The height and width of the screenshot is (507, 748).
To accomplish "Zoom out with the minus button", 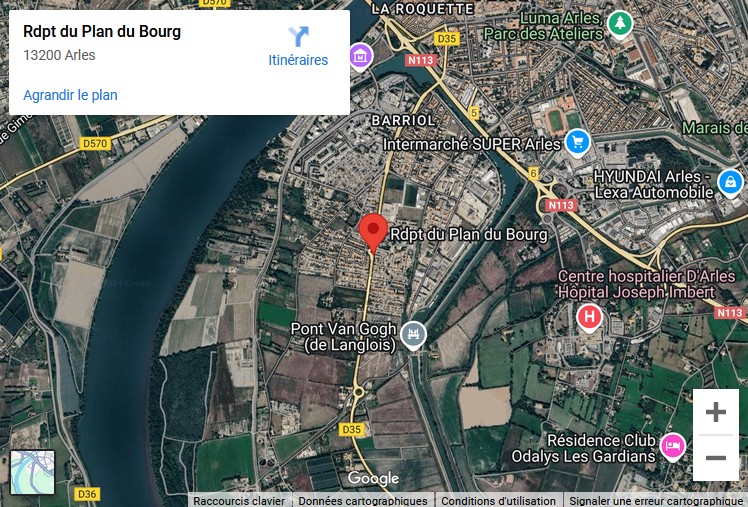I will (x=716, y=458).
